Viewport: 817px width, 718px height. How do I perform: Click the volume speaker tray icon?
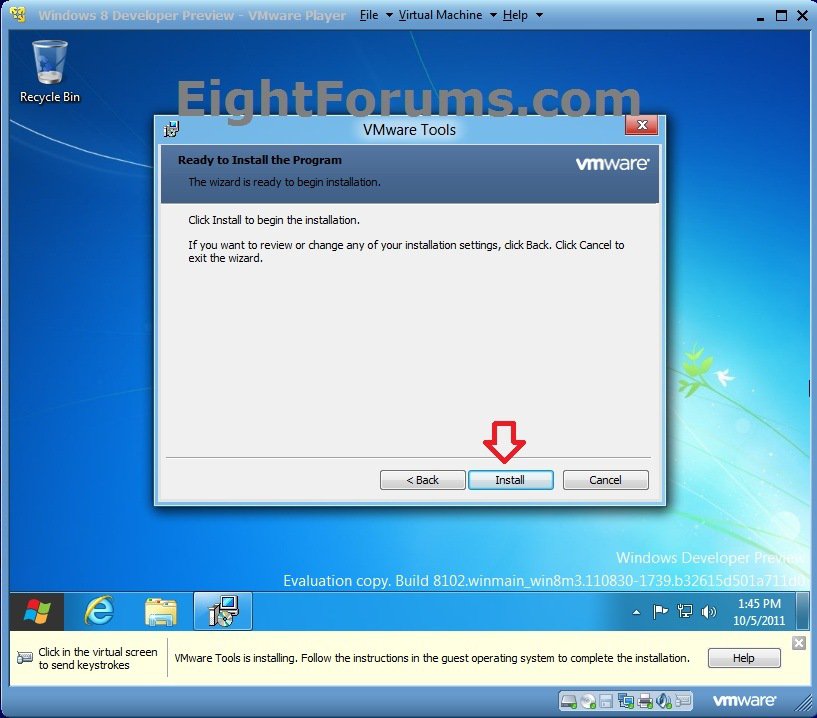pyautogui.click(x=708, y=612)
